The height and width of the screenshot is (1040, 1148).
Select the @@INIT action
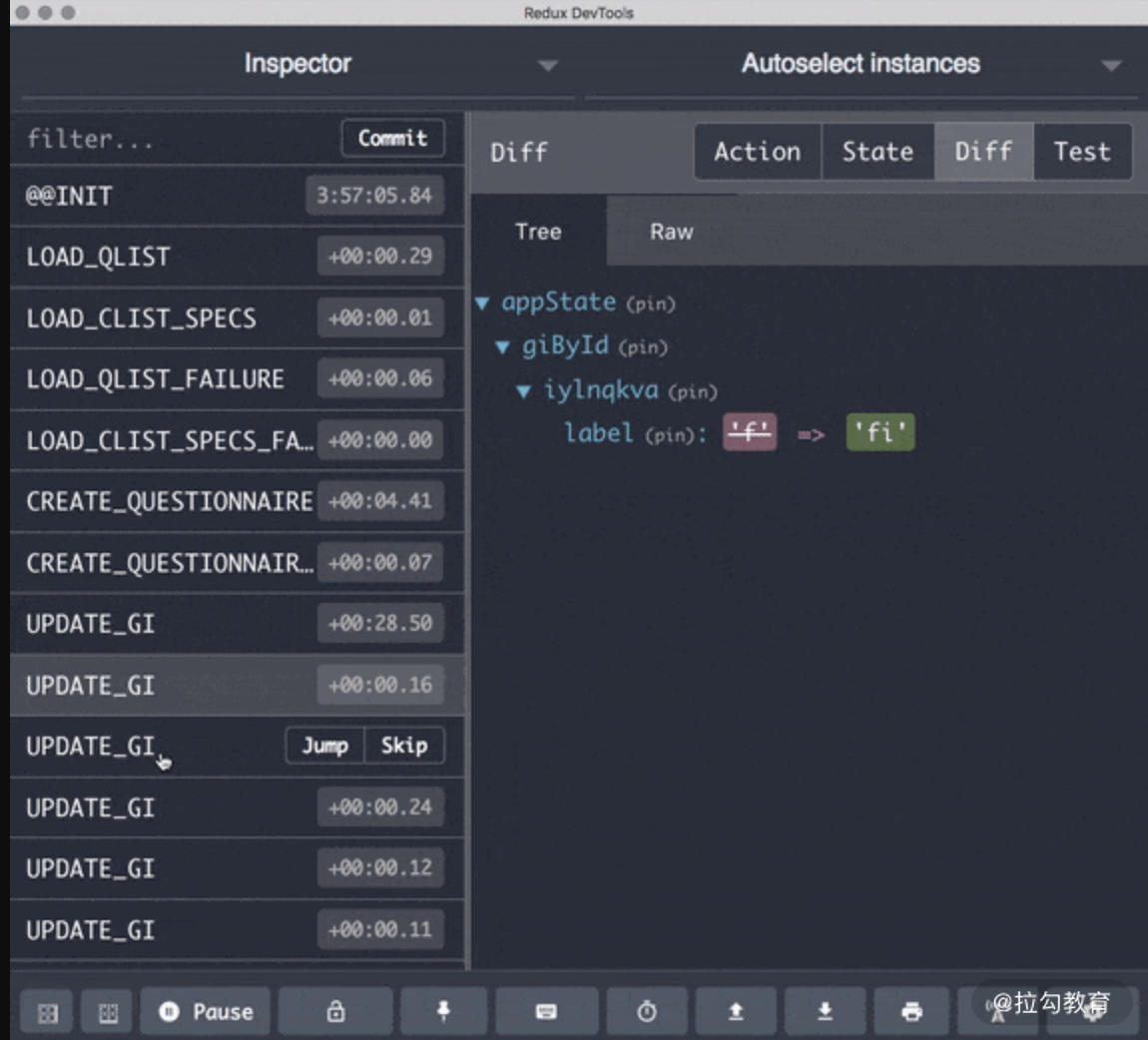tap(238, 196)
